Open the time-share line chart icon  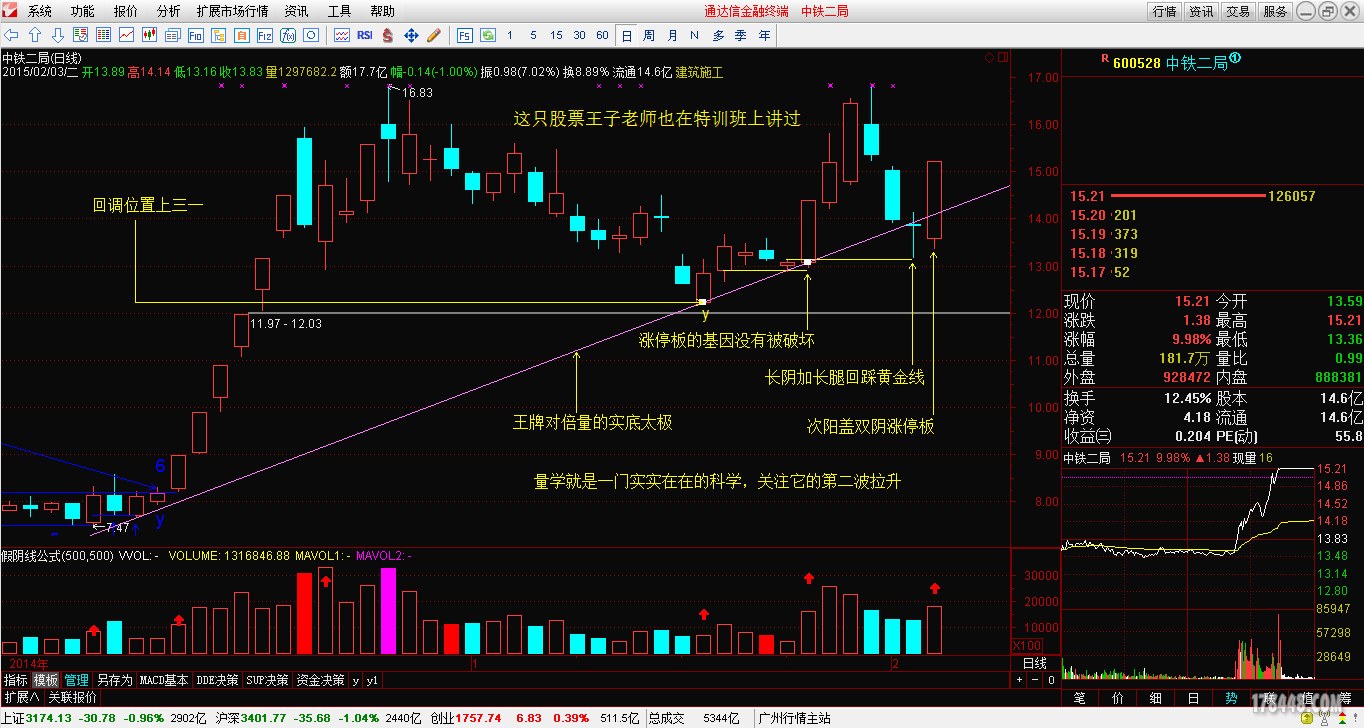[126, 35]
